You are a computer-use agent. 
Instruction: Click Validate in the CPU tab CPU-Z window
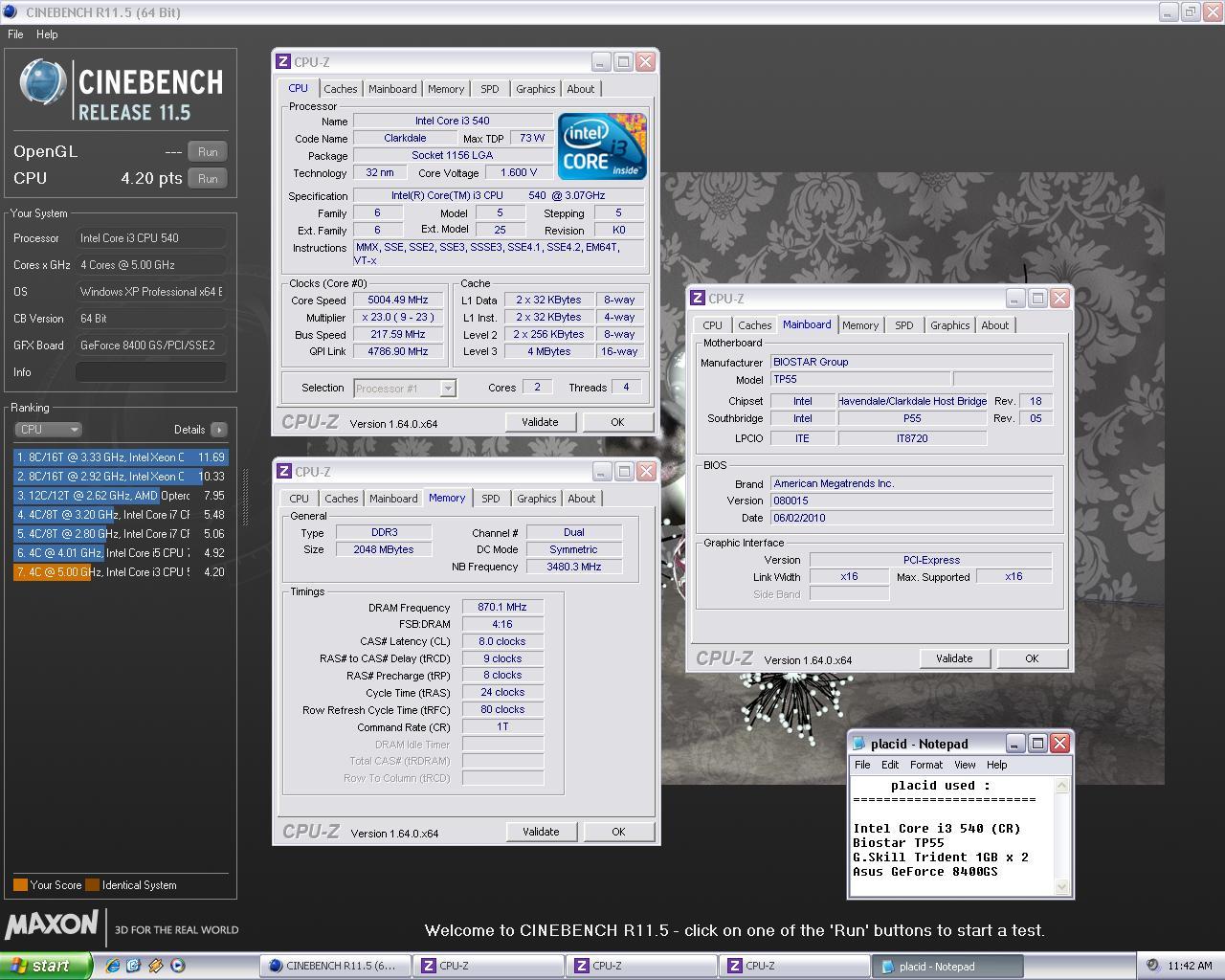540,422
